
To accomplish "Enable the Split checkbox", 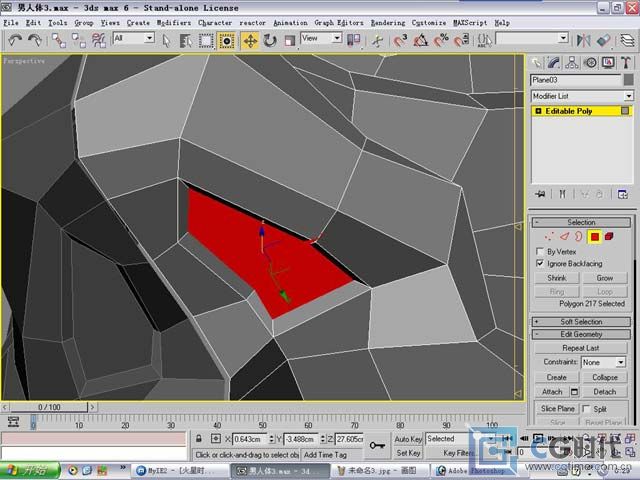I will (587, 409).
